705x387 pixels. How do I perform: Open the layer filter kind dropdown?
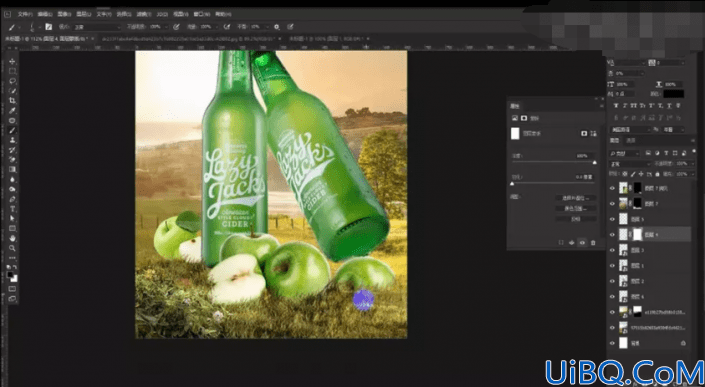pos(626,153)
